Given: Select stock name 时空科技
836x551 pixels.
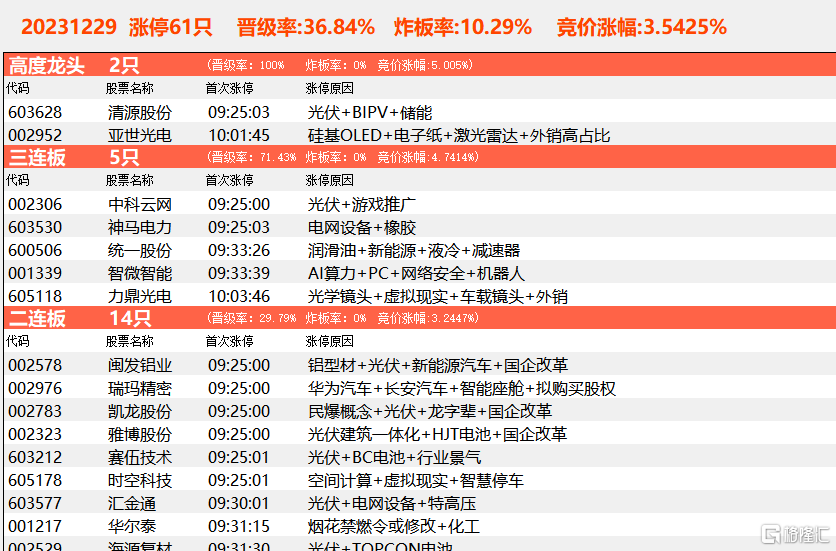Looking at the screenshot, I should tap(140, 480).
